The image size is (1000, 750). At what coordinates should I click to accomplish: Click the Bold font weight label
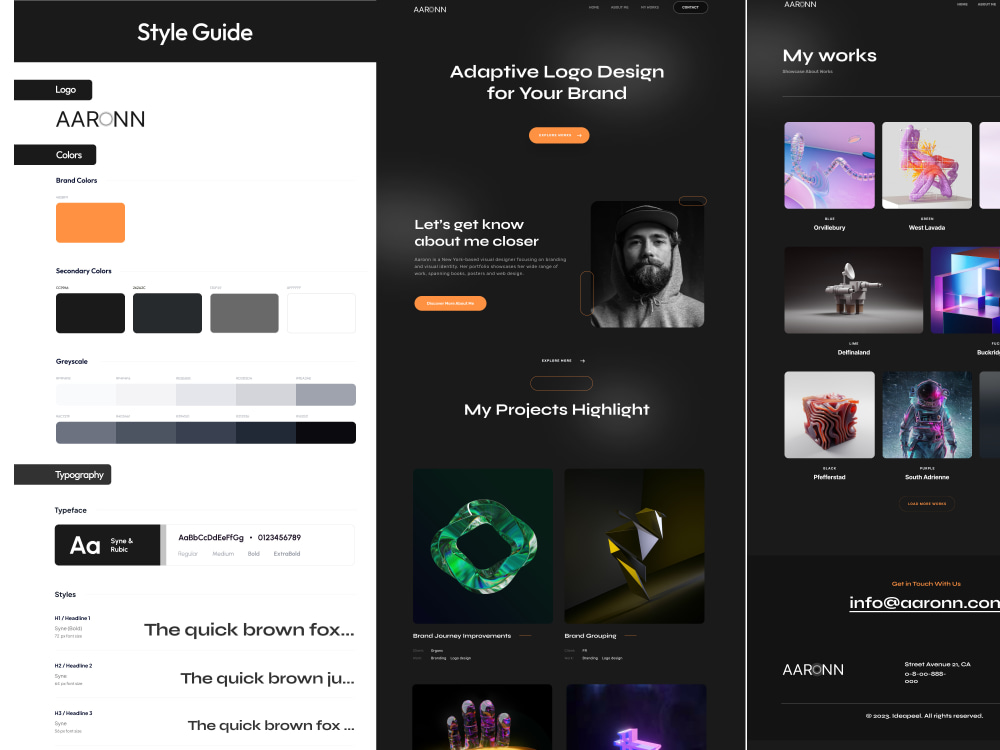tap(254, 554)
